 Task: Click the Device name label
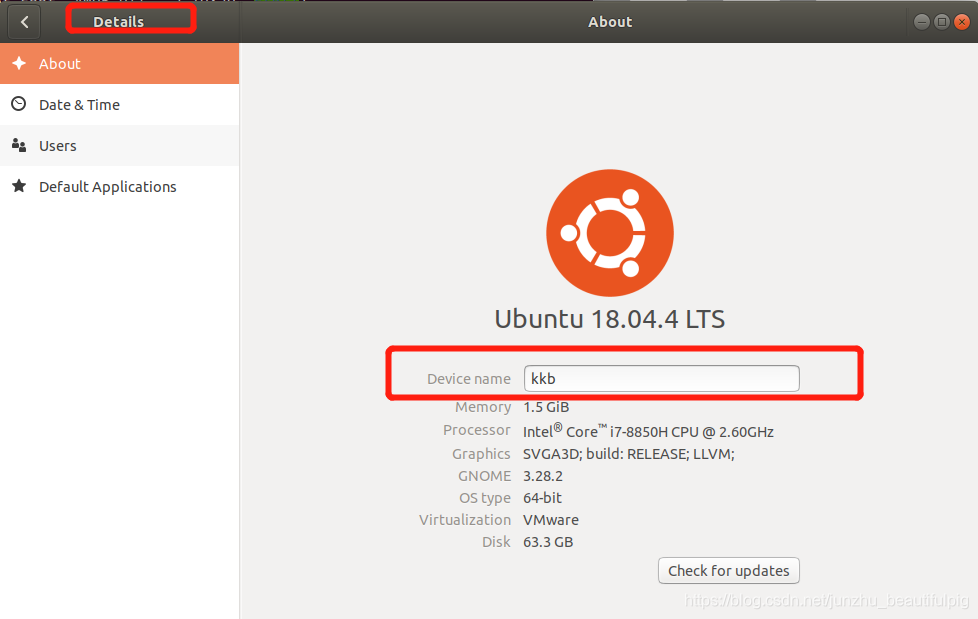point(468,379)
